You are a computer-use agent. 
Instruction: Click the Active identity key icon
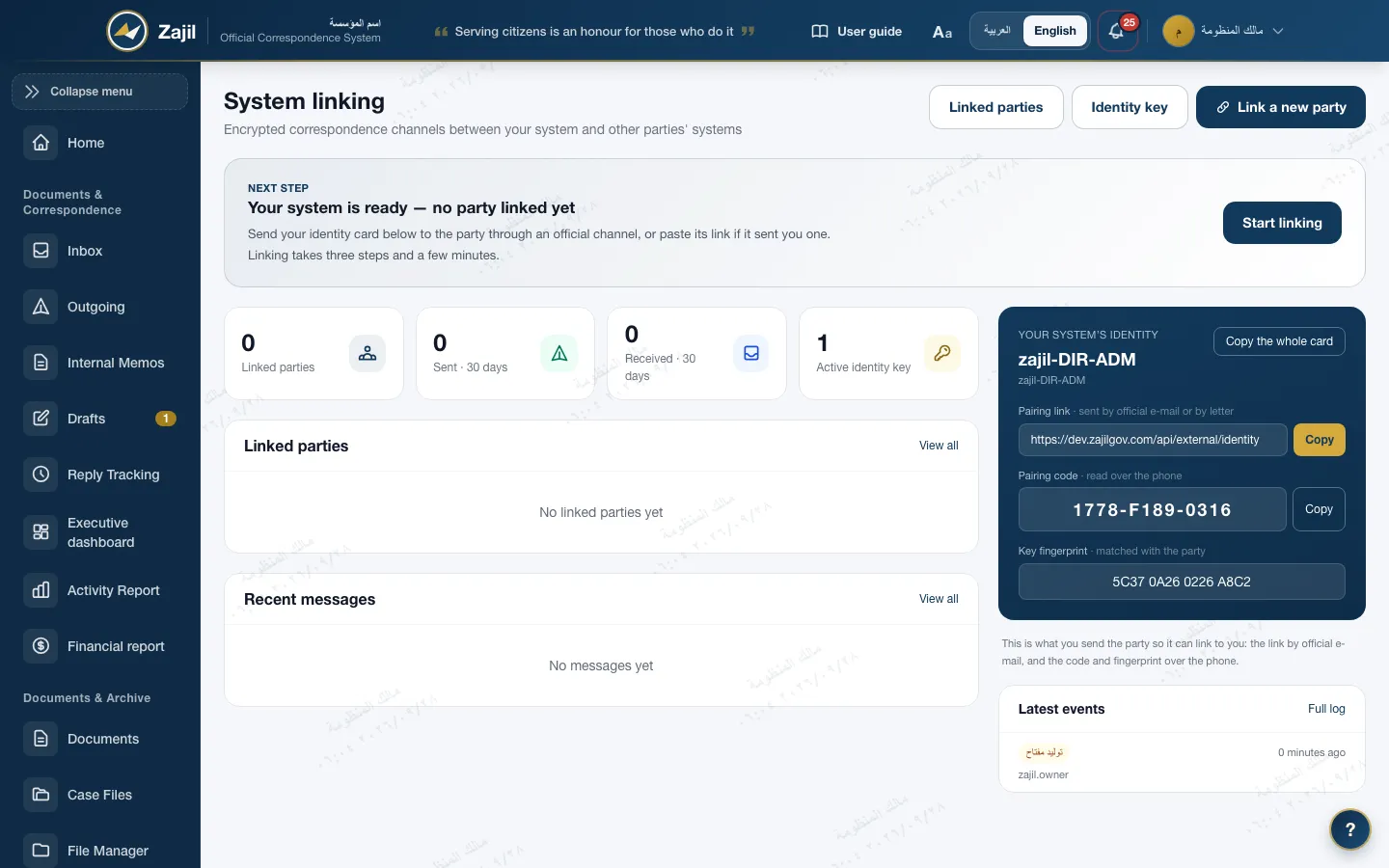coord(942,354)
